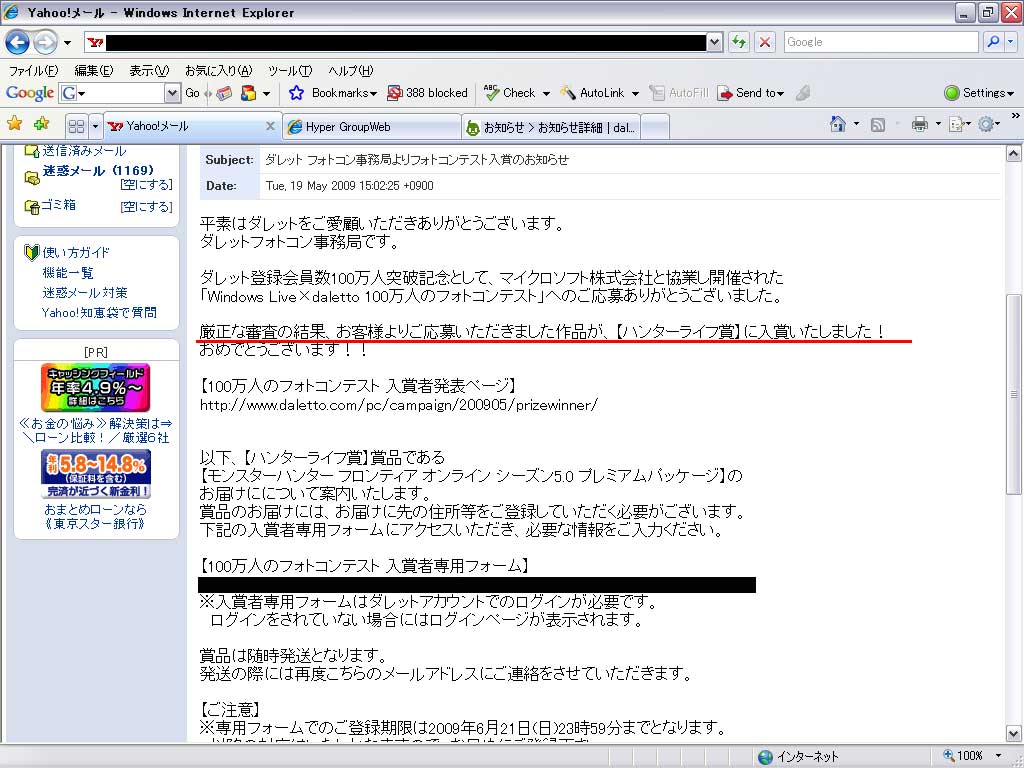Click the scrollbar down arrow

pyautogui.click(x=1013, y=733)
